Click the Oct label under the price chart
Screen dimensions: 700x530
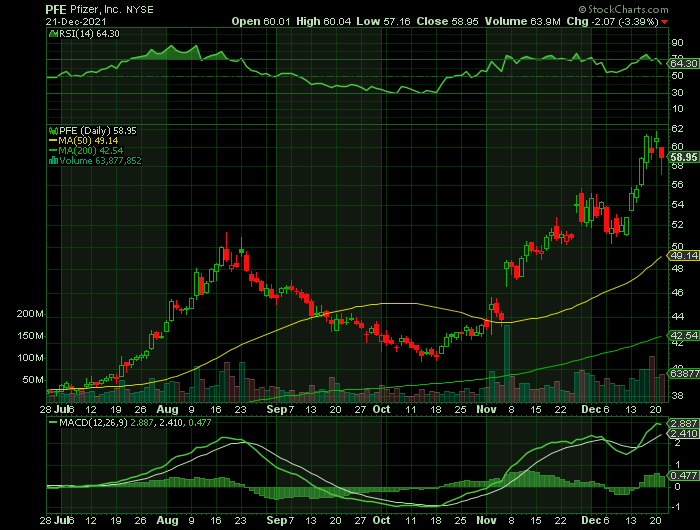381,409
